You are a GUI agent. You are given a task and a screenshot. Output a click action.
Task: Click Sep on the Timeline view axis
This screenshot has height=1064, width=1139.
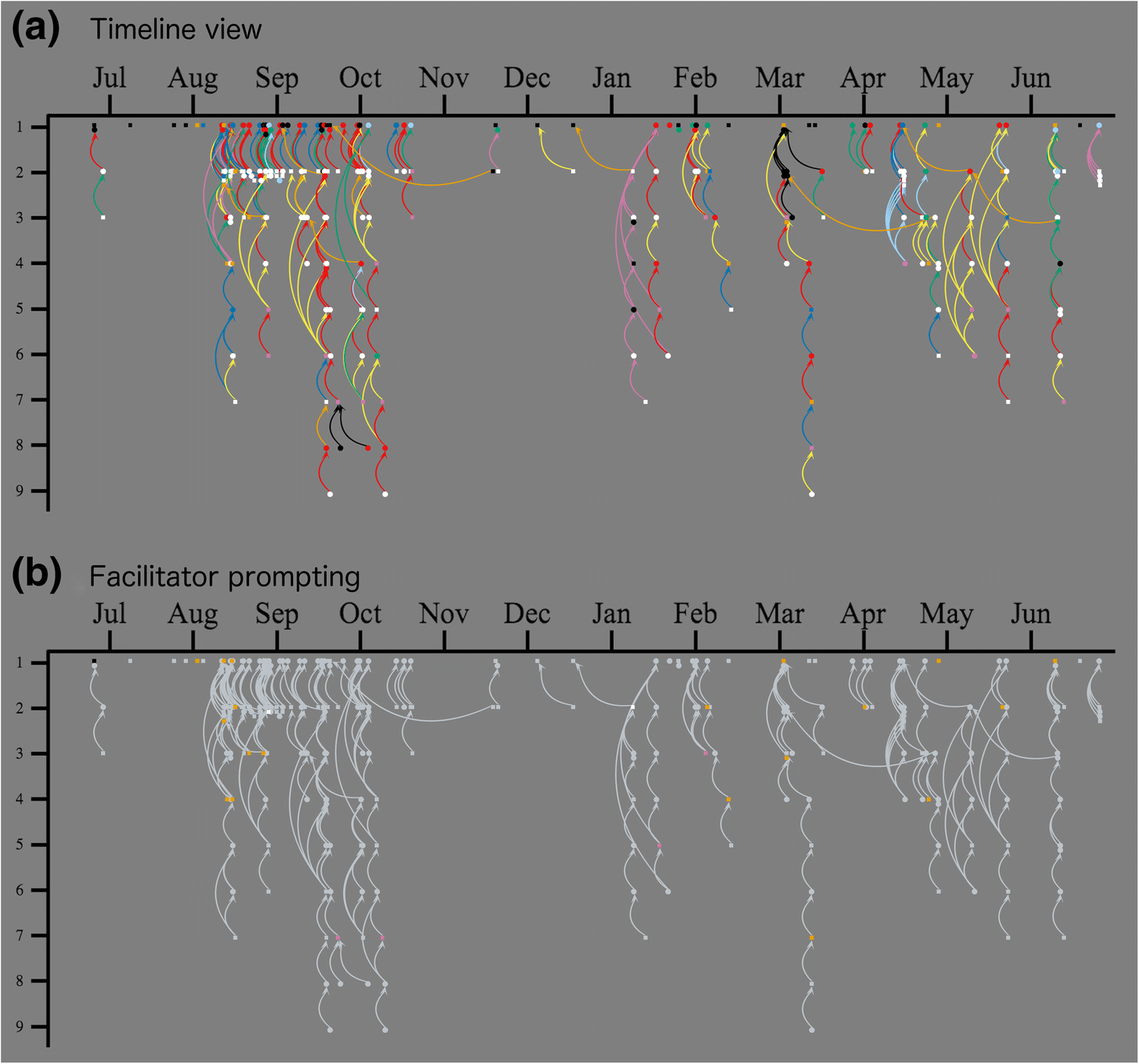pos(276,79)
